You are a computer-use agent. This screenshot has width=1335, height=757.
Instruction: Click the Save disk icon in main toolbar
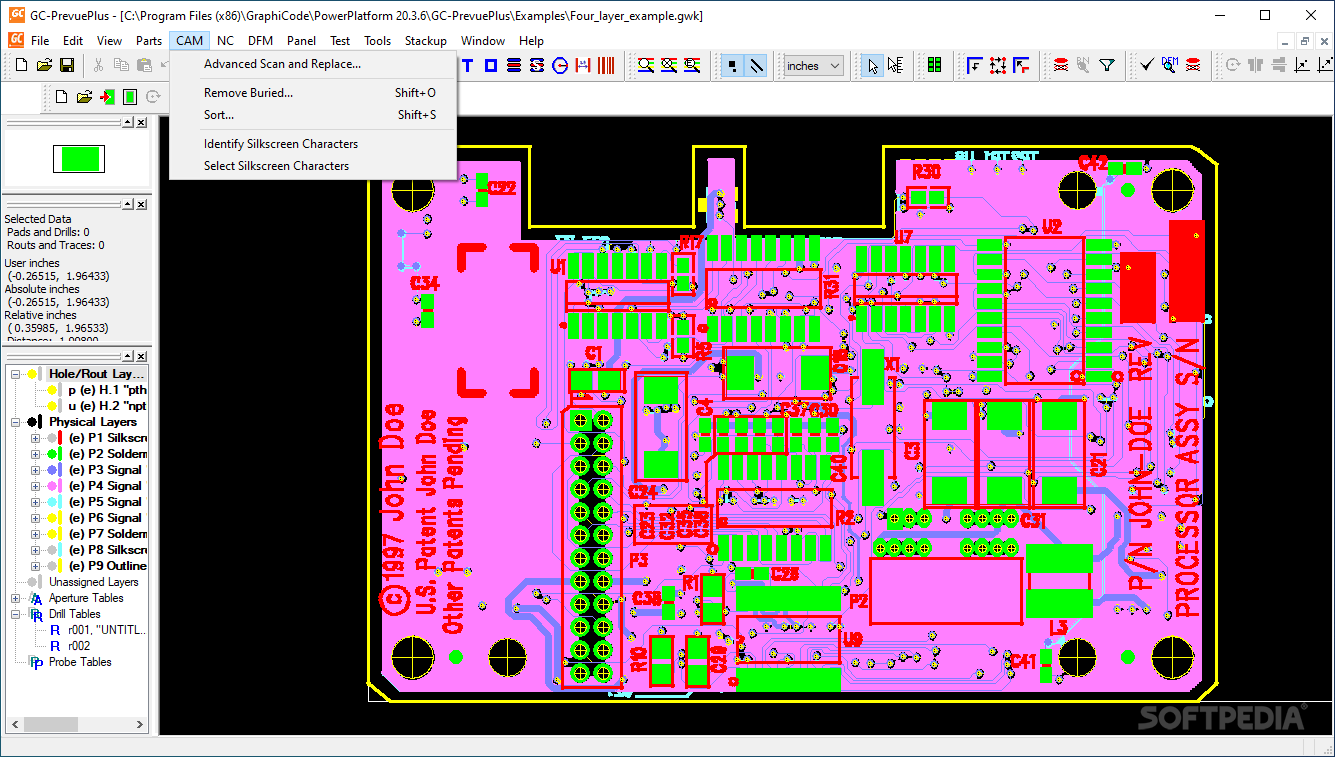click(x=67, y=66)
